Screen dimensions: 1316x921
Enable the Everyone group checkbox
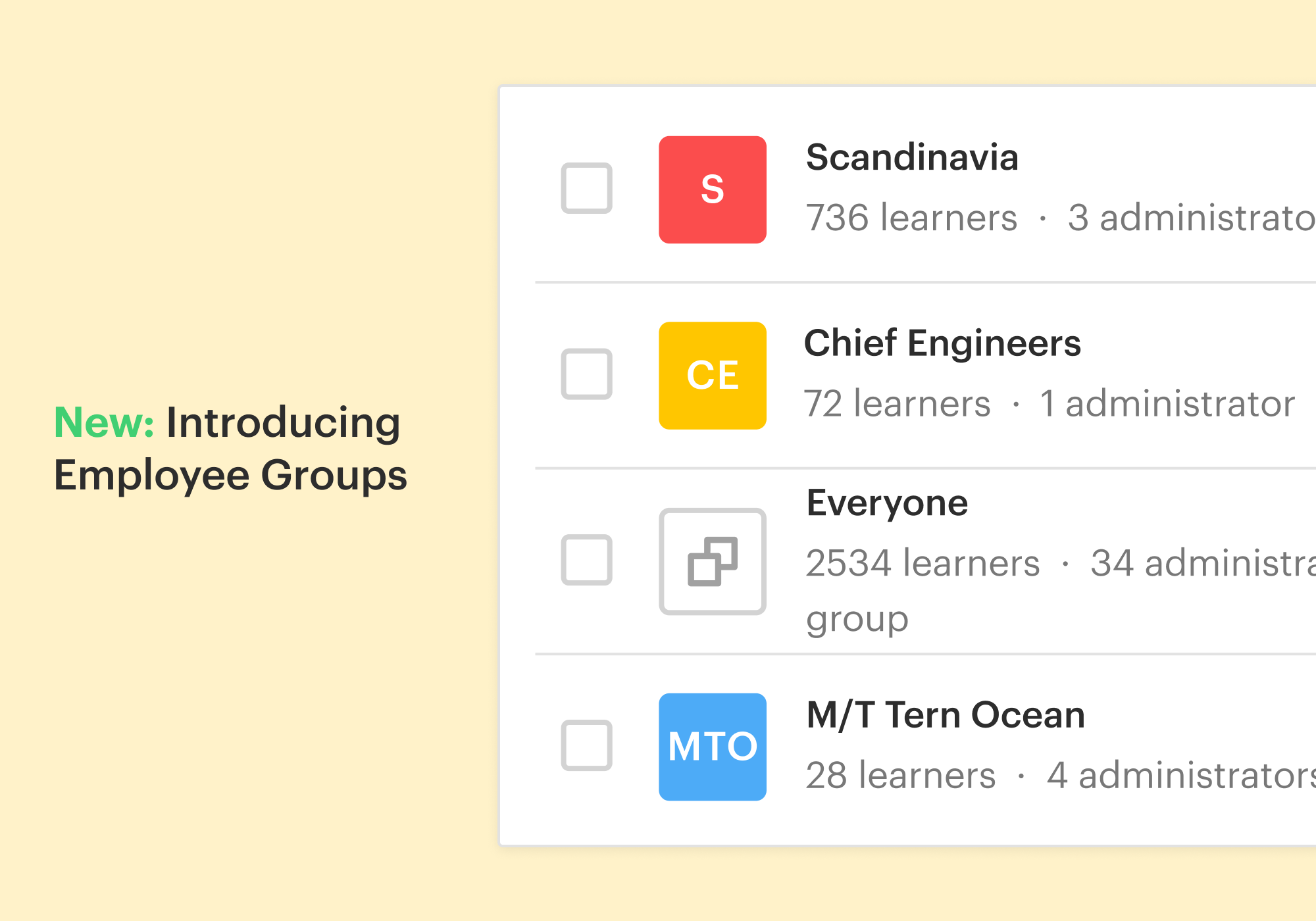click(586, 560)
